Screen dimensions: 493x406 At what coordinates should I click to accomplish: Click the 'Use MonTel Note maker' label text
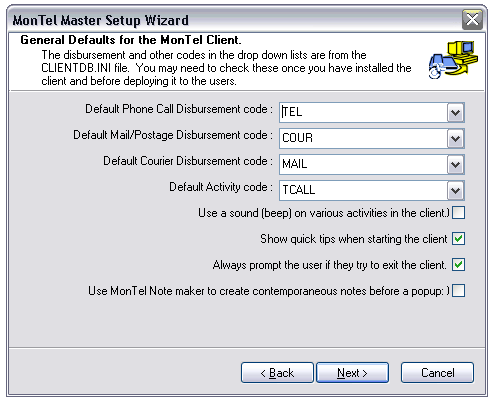coord(269,291)
